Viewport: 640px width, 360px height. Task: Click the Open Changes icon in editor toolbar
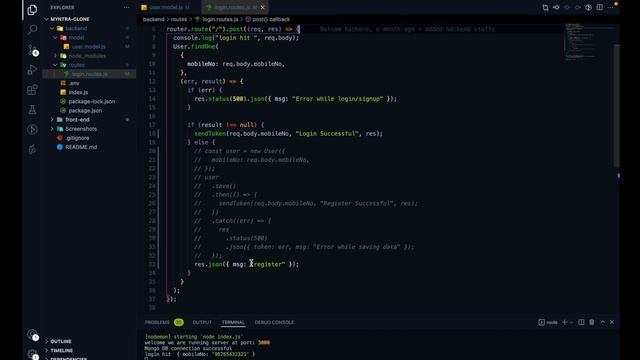(545, 7)
